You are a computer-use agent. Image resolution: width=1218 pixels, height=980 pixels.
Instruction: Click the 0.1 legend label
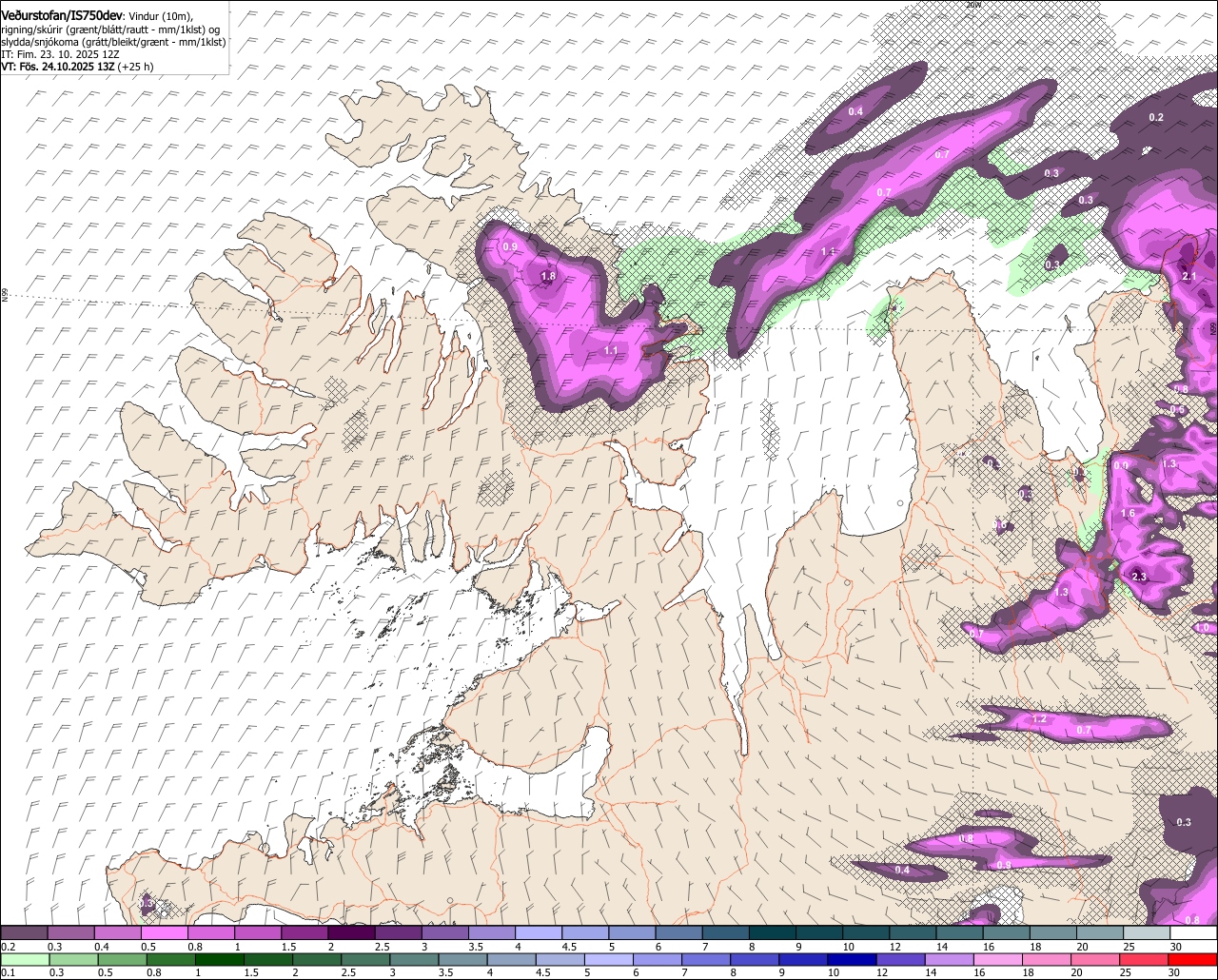click(x=7, y=973)
